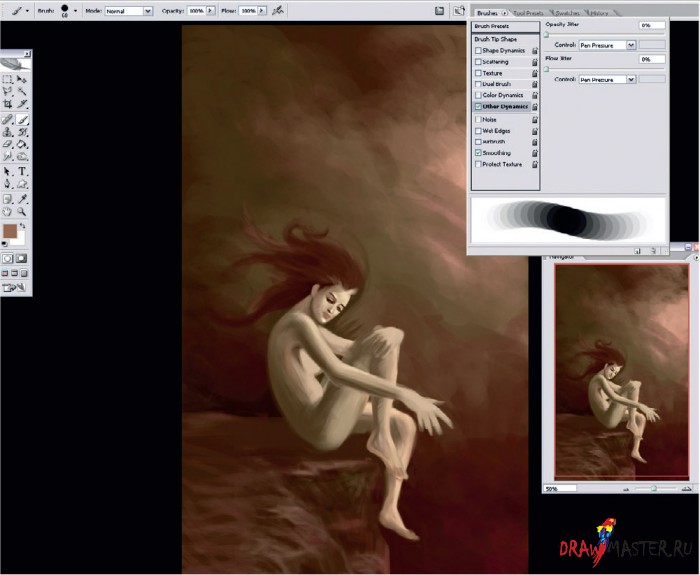Select the Magic Wand tool
Screen dimensions: 700x575
click(22, 92)
